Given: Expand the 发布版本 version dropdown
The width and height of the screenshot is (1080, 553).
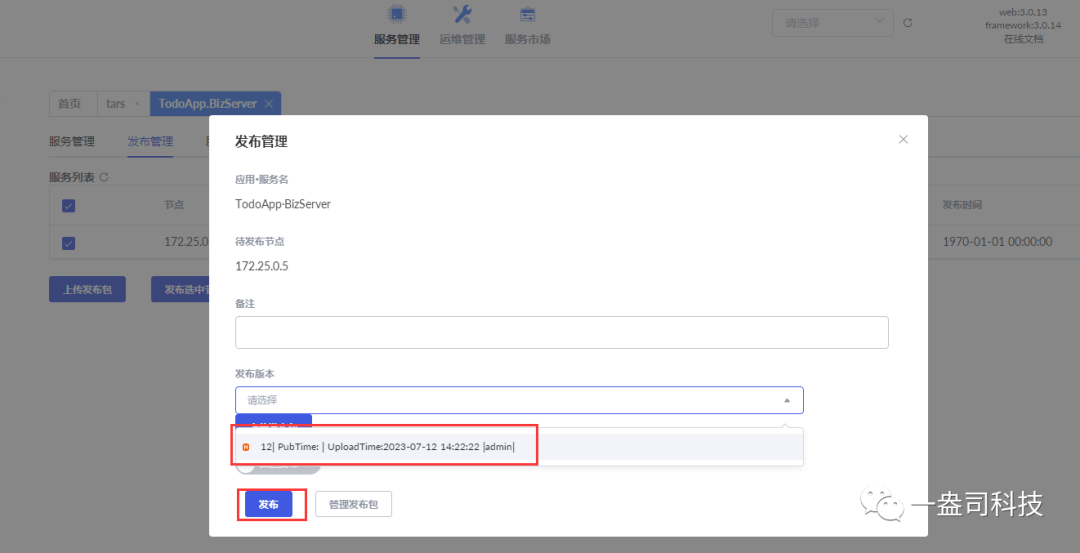Looking at the screenshot, I should (519, 399).
